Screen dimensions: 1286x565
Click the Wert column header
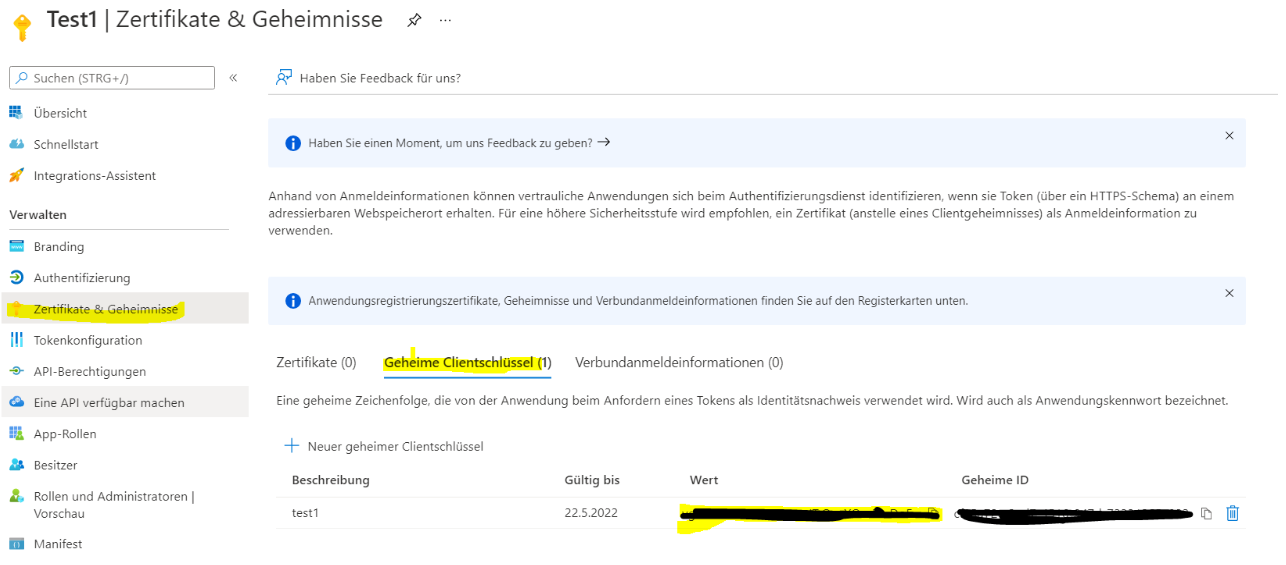pyautogui.click(x=704, y=480)
